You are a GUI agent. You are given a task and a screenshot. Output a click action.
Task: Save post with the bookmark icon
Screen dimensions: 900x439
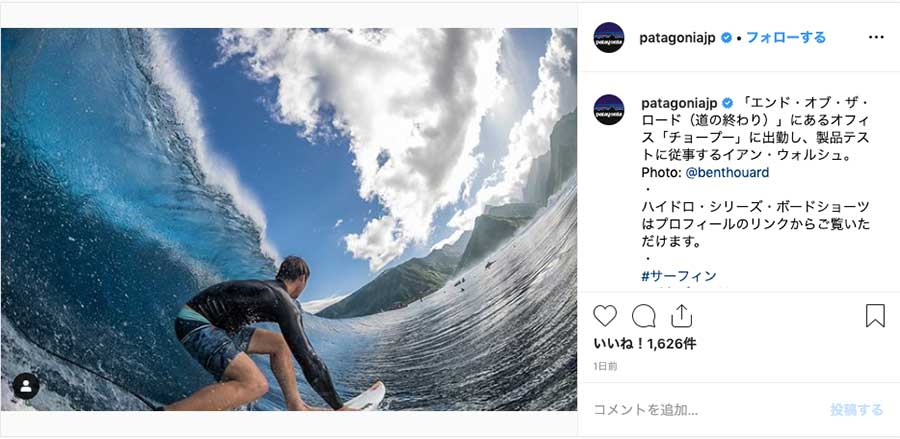(x=875, y=316)
